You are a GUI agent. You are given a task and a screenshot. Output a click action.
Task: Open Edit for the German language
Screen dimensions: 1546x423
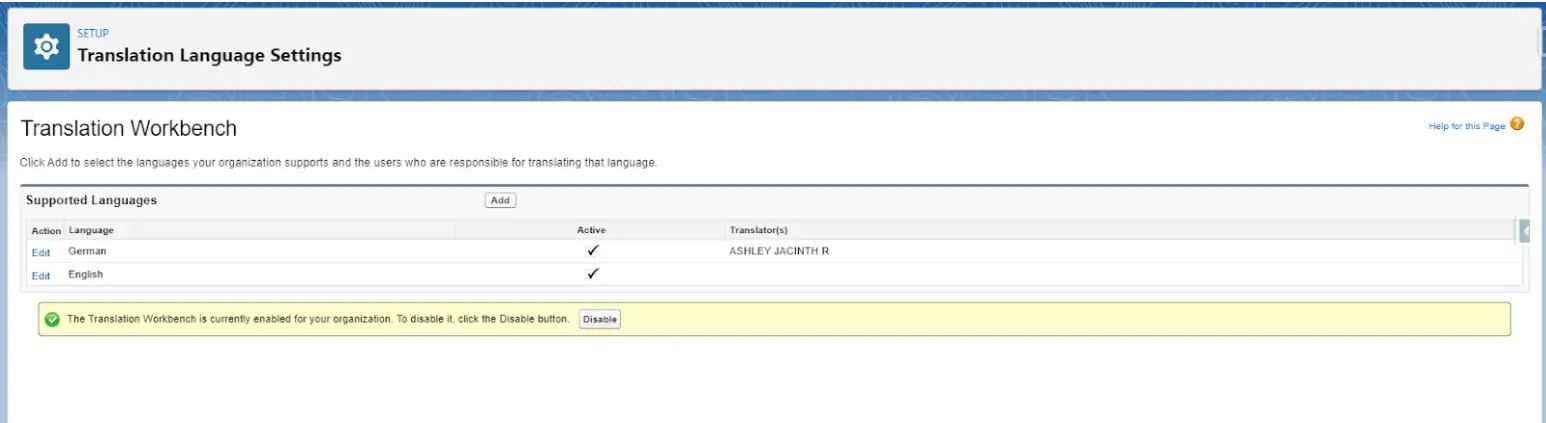click(x=41, y=252)
